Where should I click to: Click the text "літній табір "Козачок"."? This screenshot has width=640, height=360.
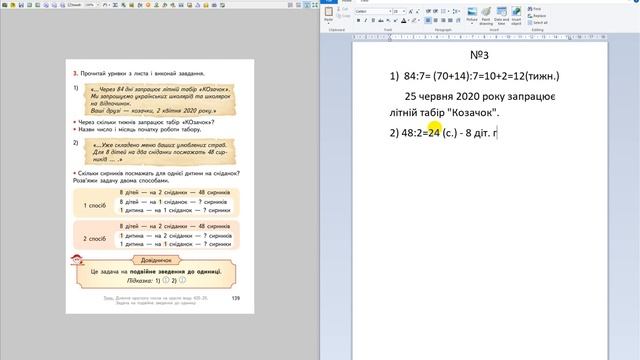pyautogui.click(x=444, y=113)
